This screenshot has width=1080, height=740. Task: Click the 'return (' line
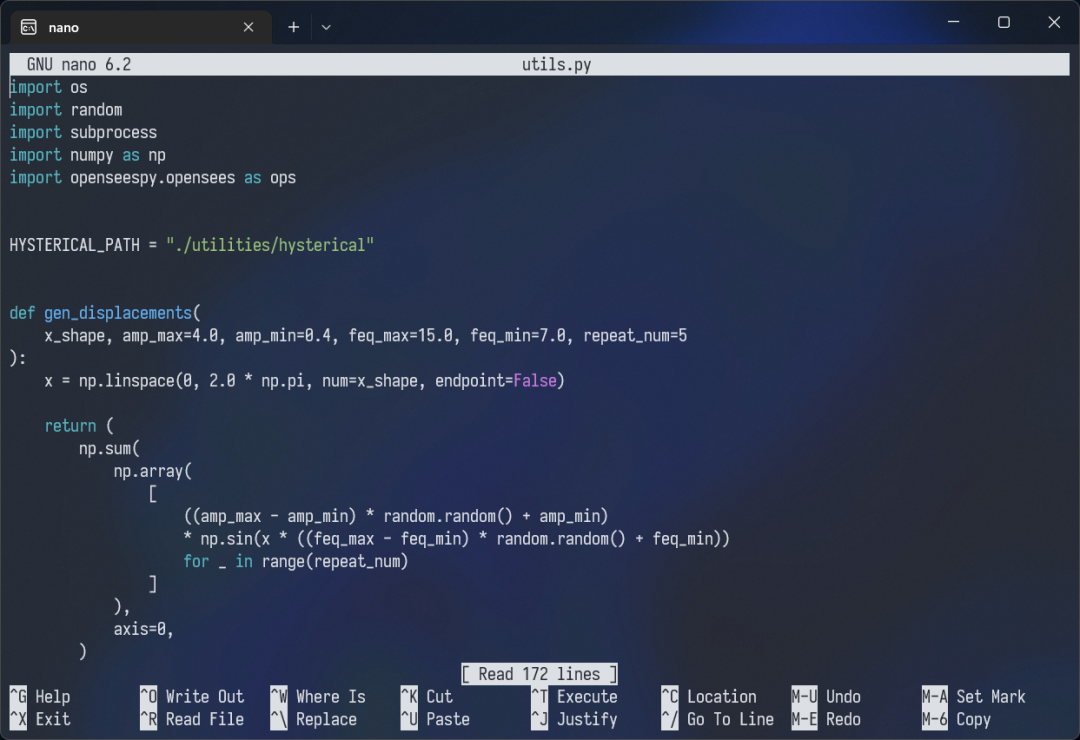79,426
